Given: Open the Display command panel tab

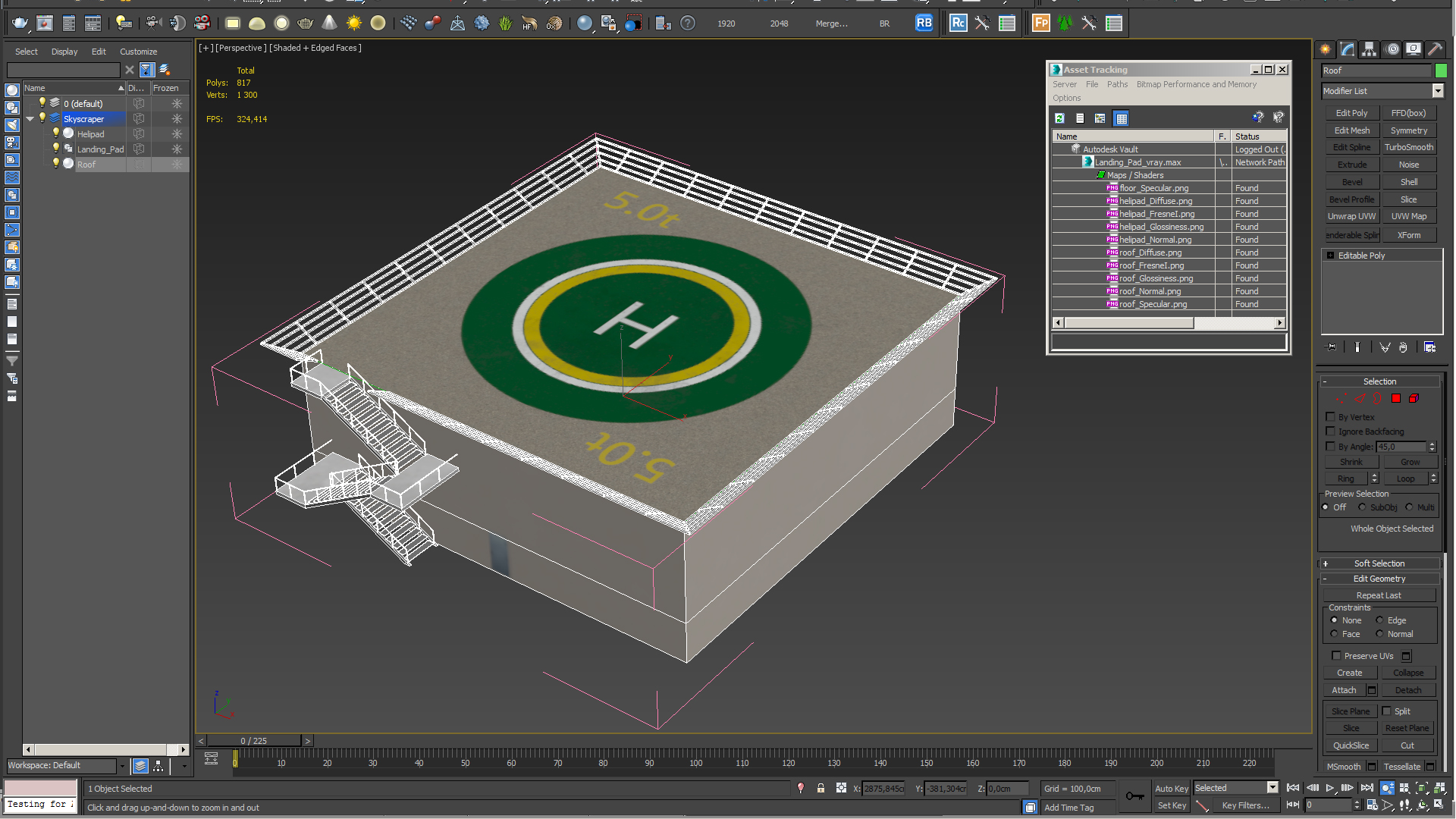Looking at the screenshot, I should pos(1414,49).
